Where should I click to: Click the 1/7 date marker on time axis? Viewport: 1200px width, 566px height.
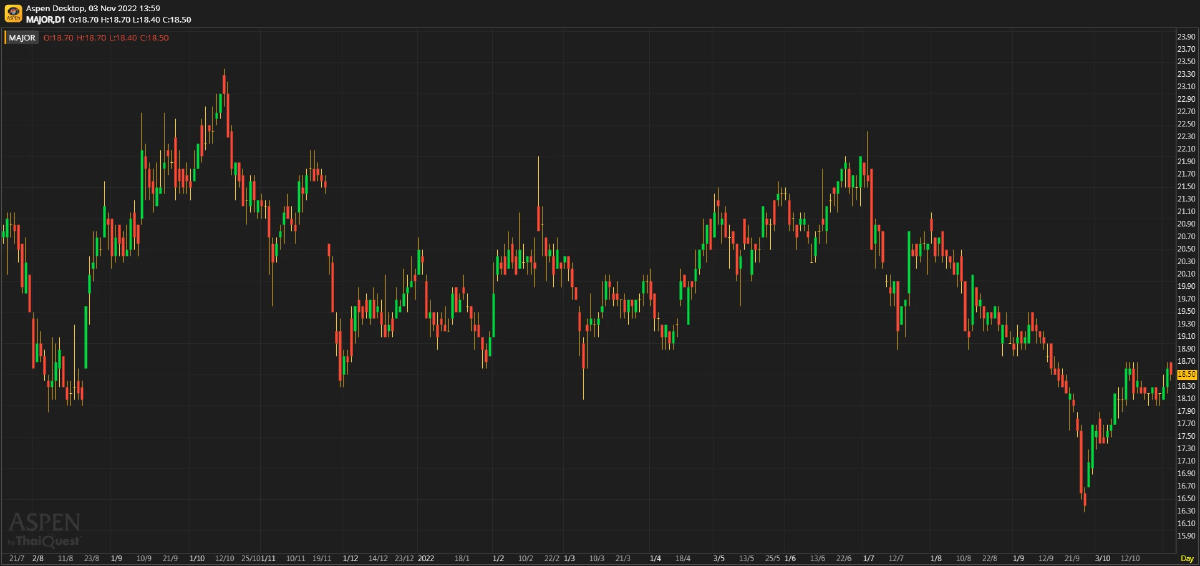[869, 557]
